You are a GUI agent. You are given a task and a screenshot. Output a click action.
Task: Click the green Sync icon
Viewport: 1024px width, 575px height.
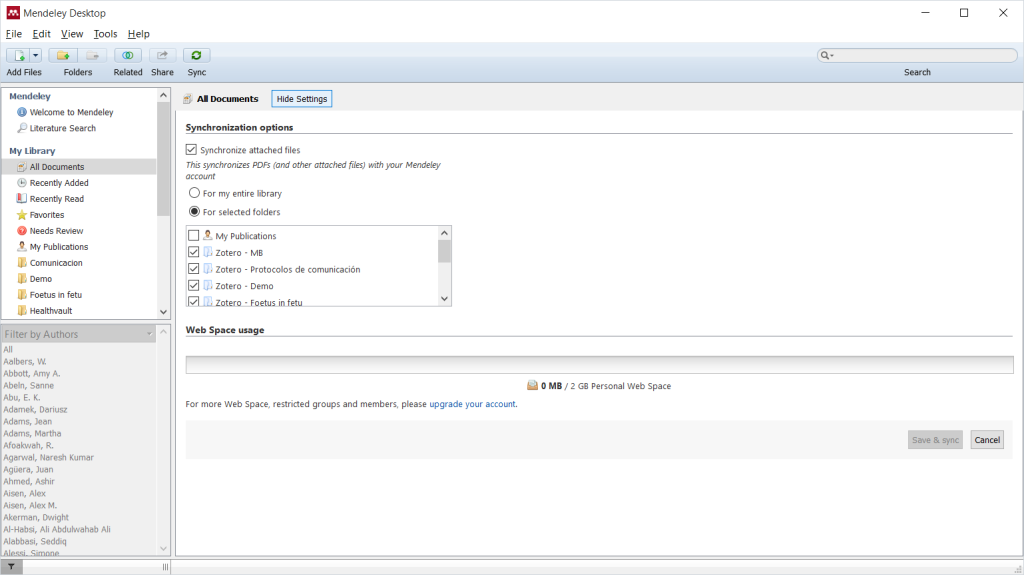[196, 56]
